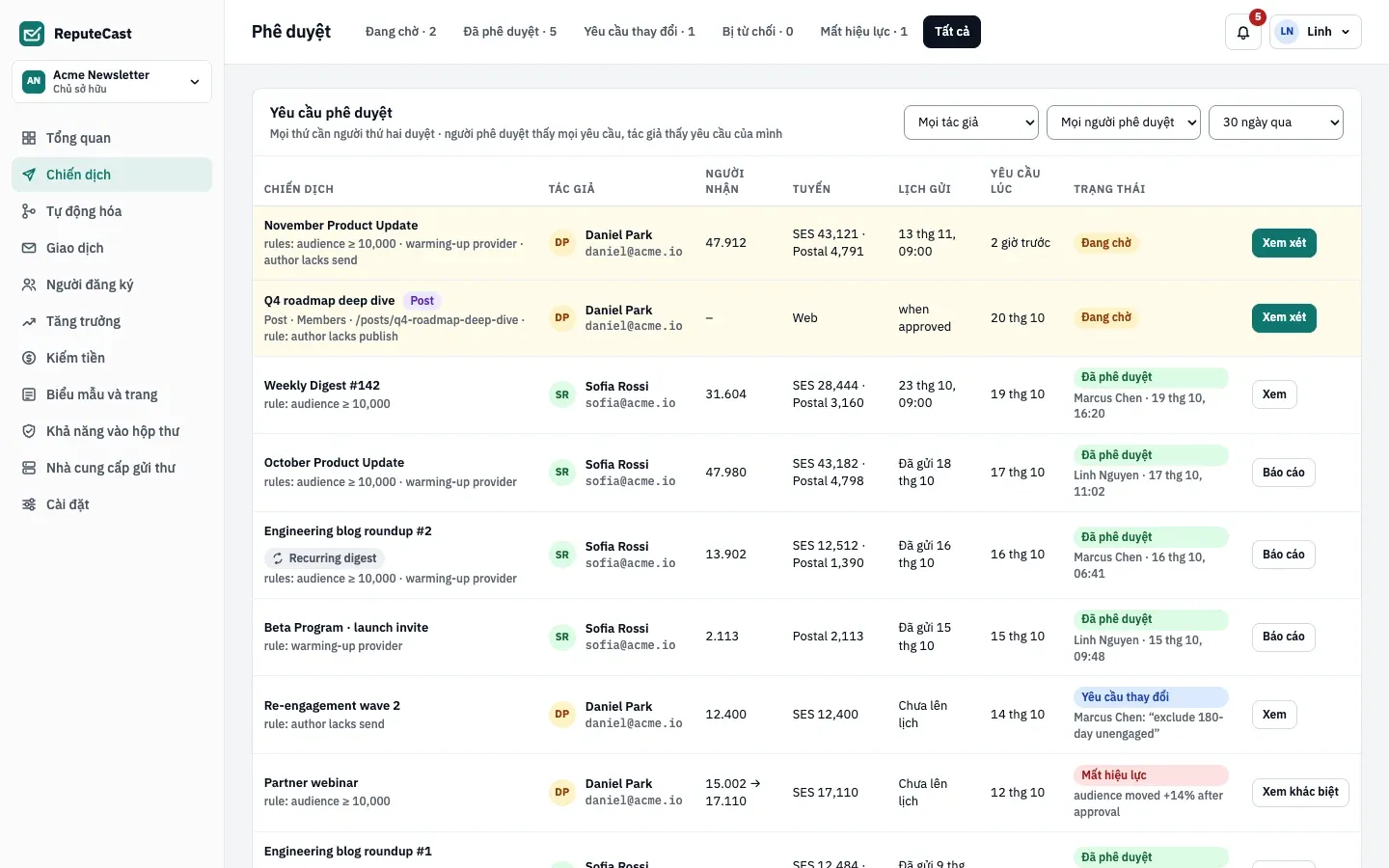Viewport: 1389px width, 868px height.
Task: Click Kiếm tiền dollar icon
Action: click(29, 358)
